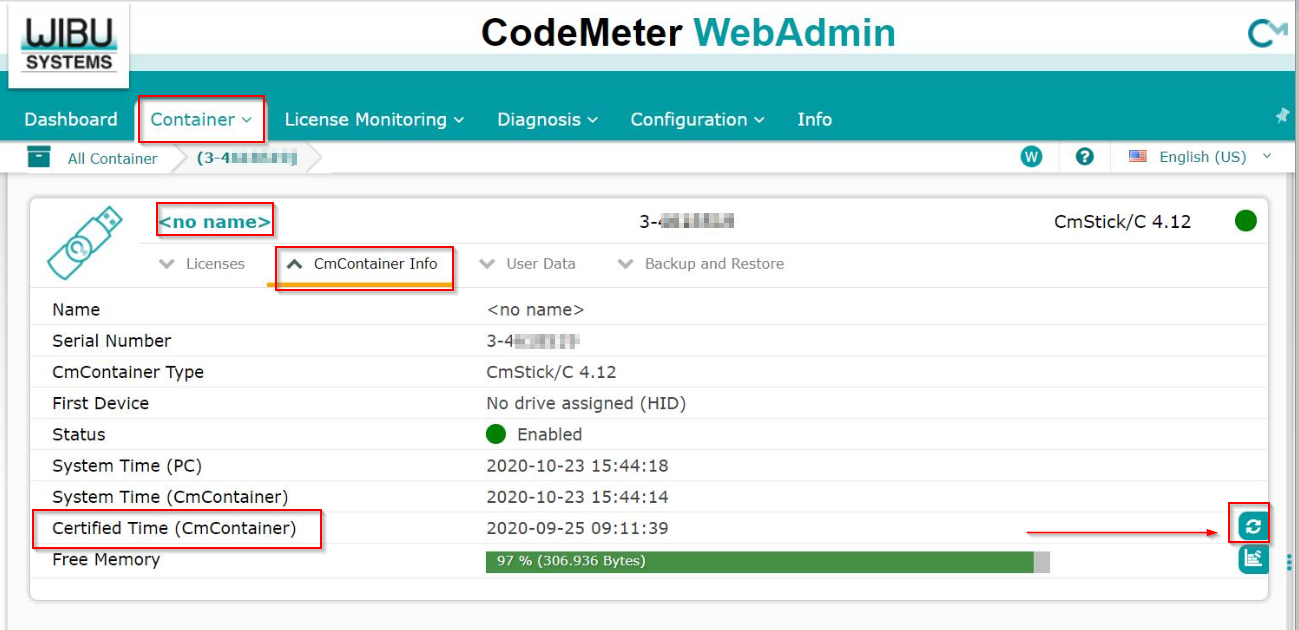Image resolution: width=1299 pixels, height=630 pixels.
Task: Click the WIBU Systems logo
Action: click(x=69, y=47)
